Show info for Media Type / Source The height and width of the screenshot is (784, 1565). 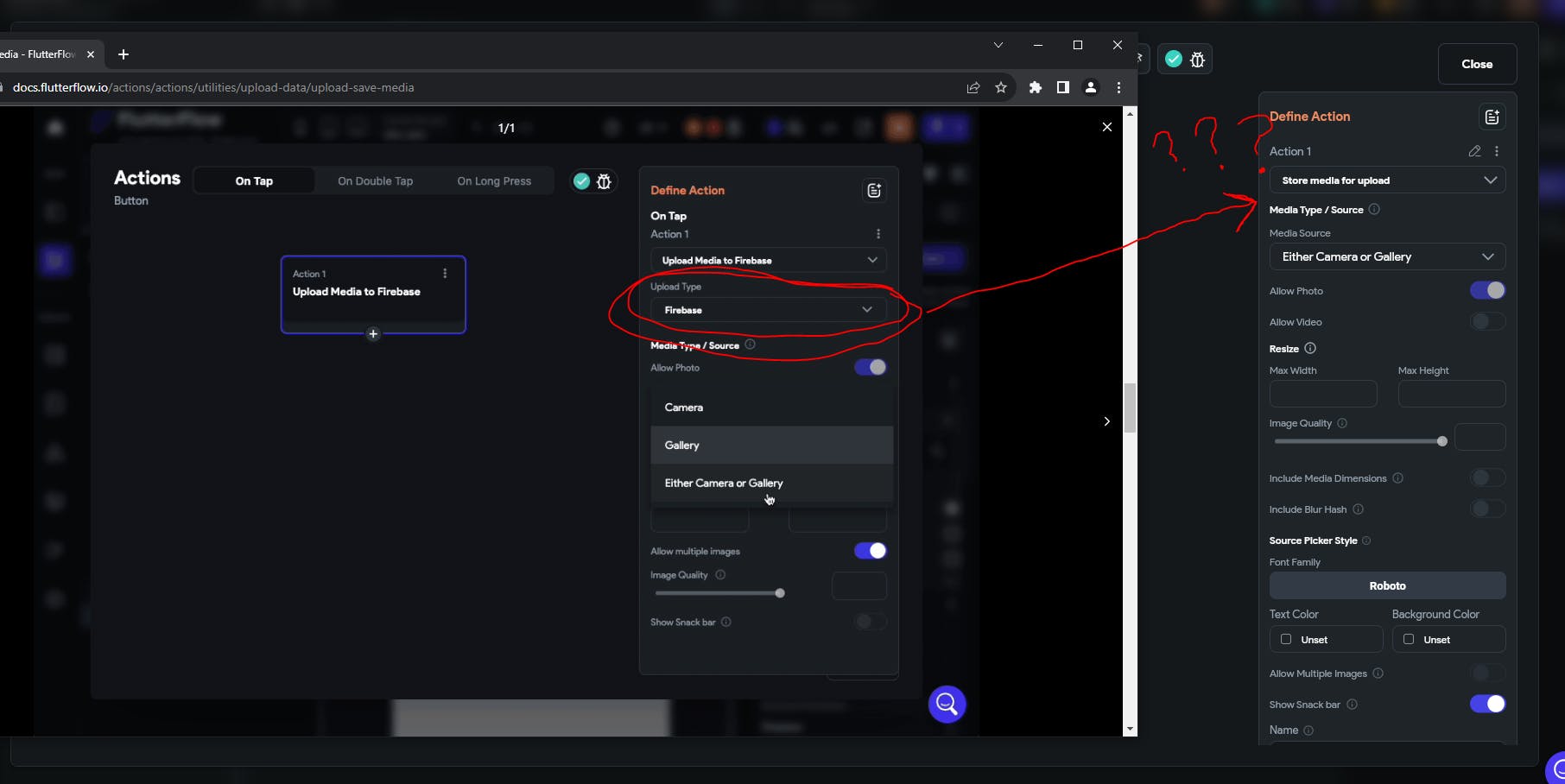(x=1374, y=209)
